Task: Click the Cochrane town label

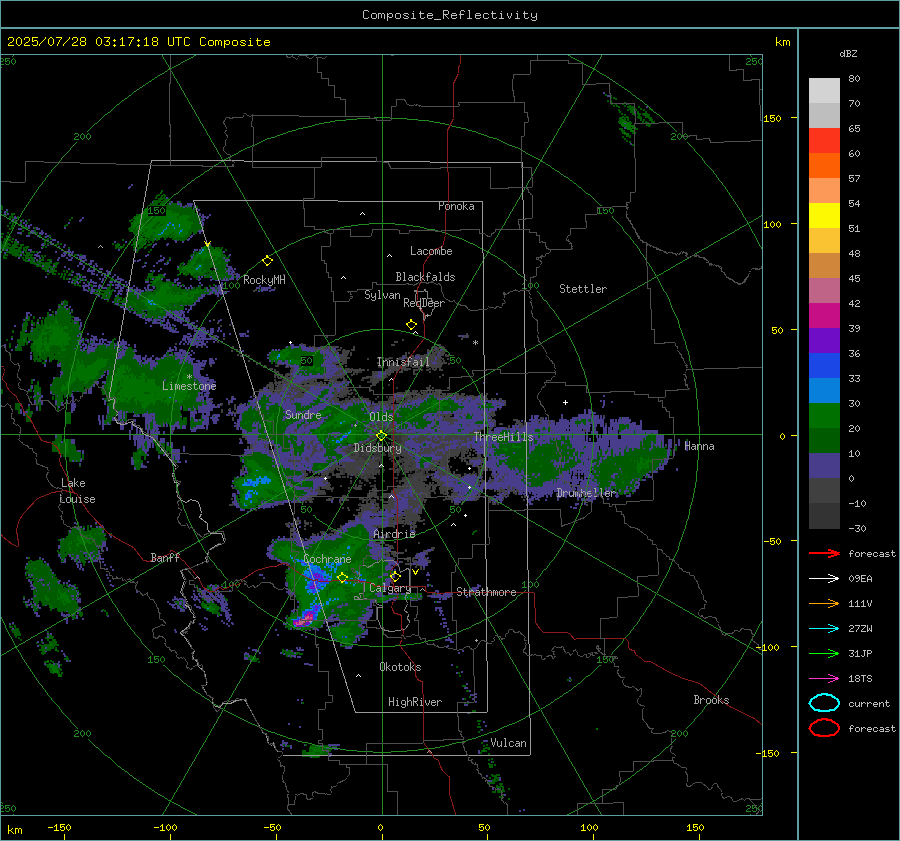Action: [327, 559]
